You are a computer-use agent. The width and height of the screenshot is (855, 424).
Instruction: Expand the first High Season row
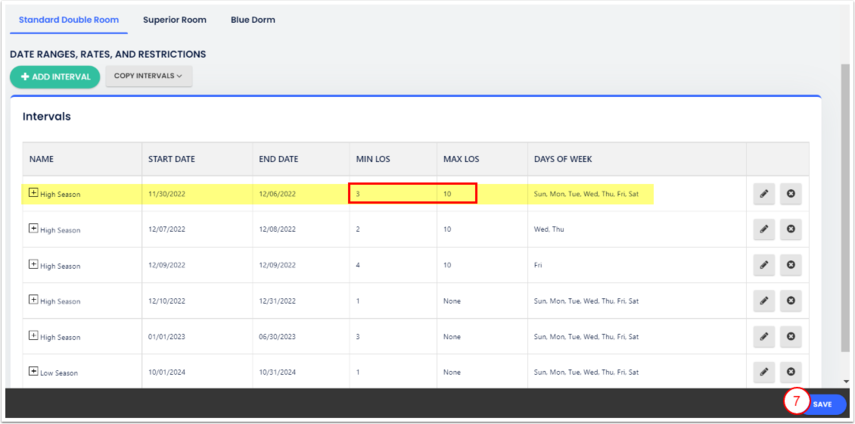(33, 193)
